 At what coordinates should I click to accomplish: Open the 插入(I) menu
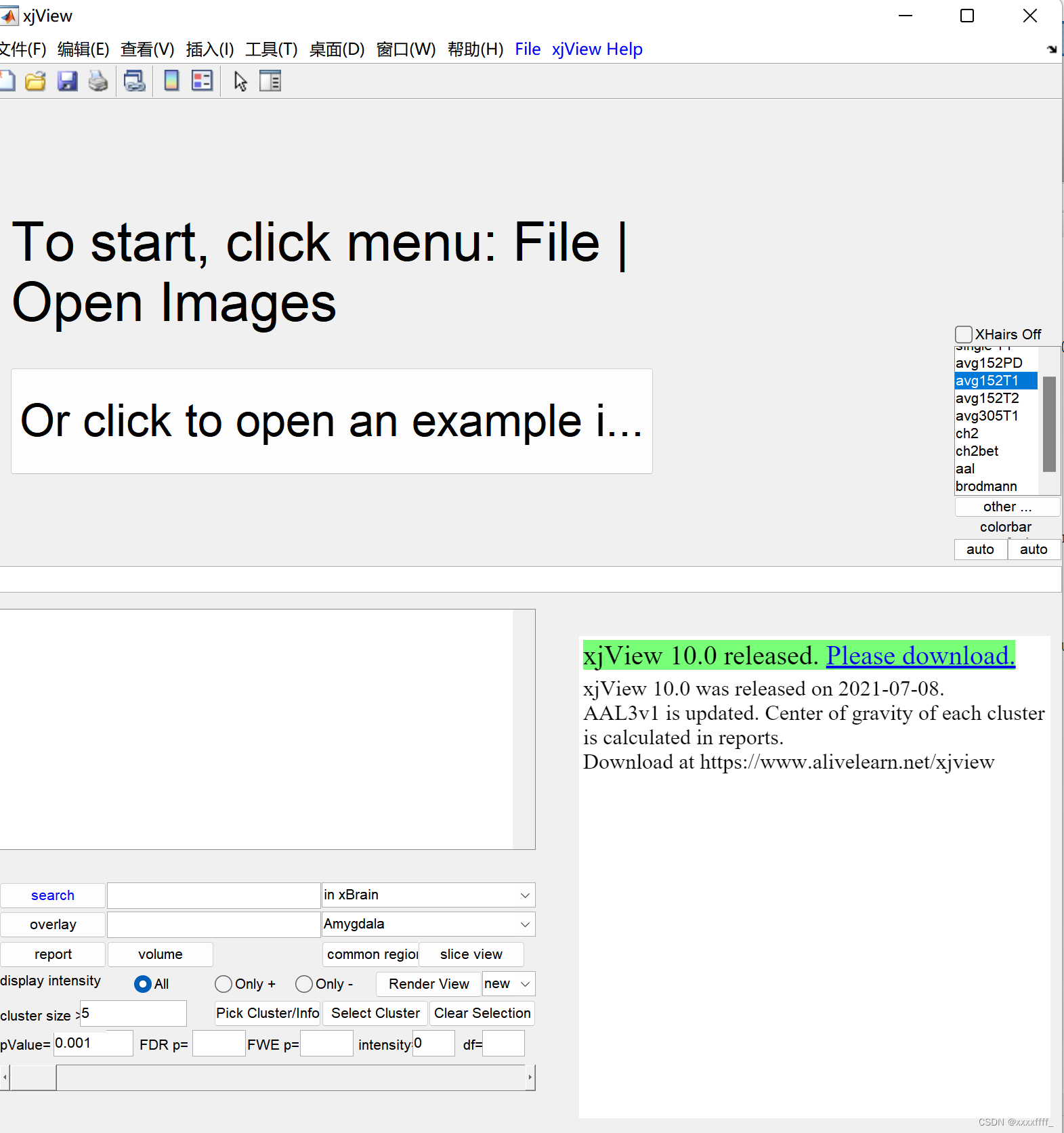click(210, 49)
